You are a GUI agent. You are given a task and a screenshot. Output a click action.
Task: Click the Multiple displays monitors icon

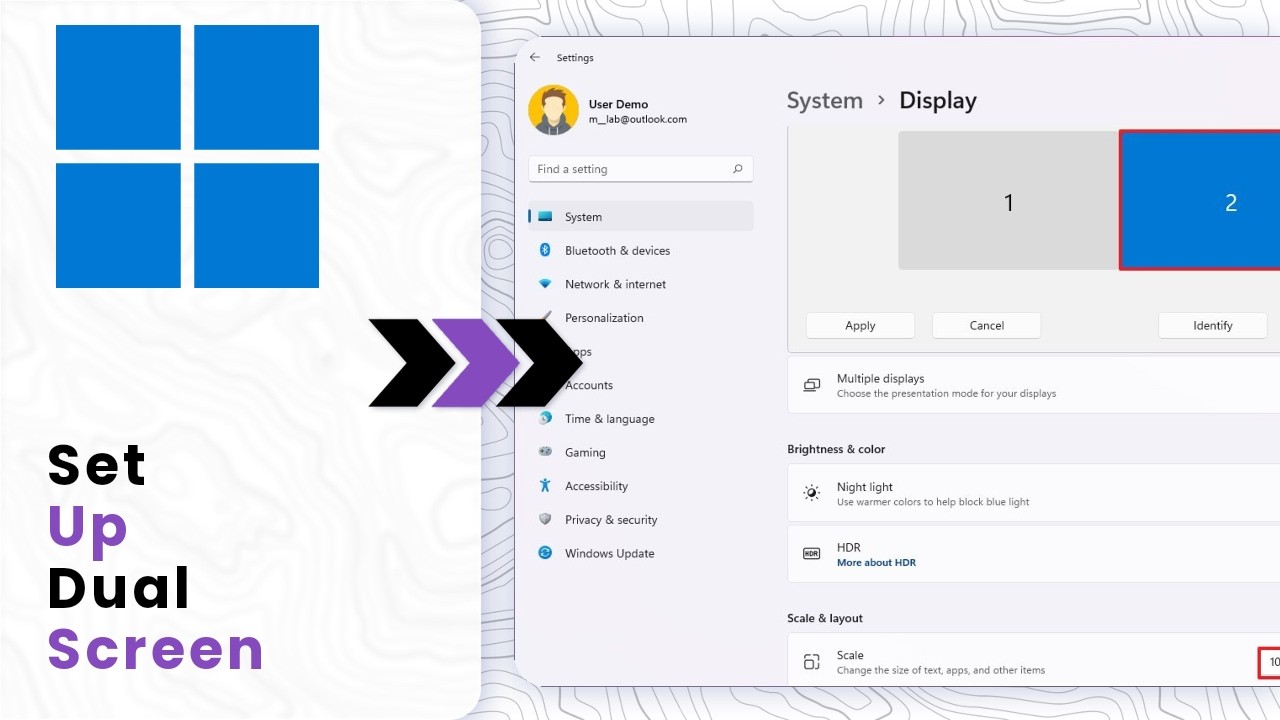pos(812,385)
